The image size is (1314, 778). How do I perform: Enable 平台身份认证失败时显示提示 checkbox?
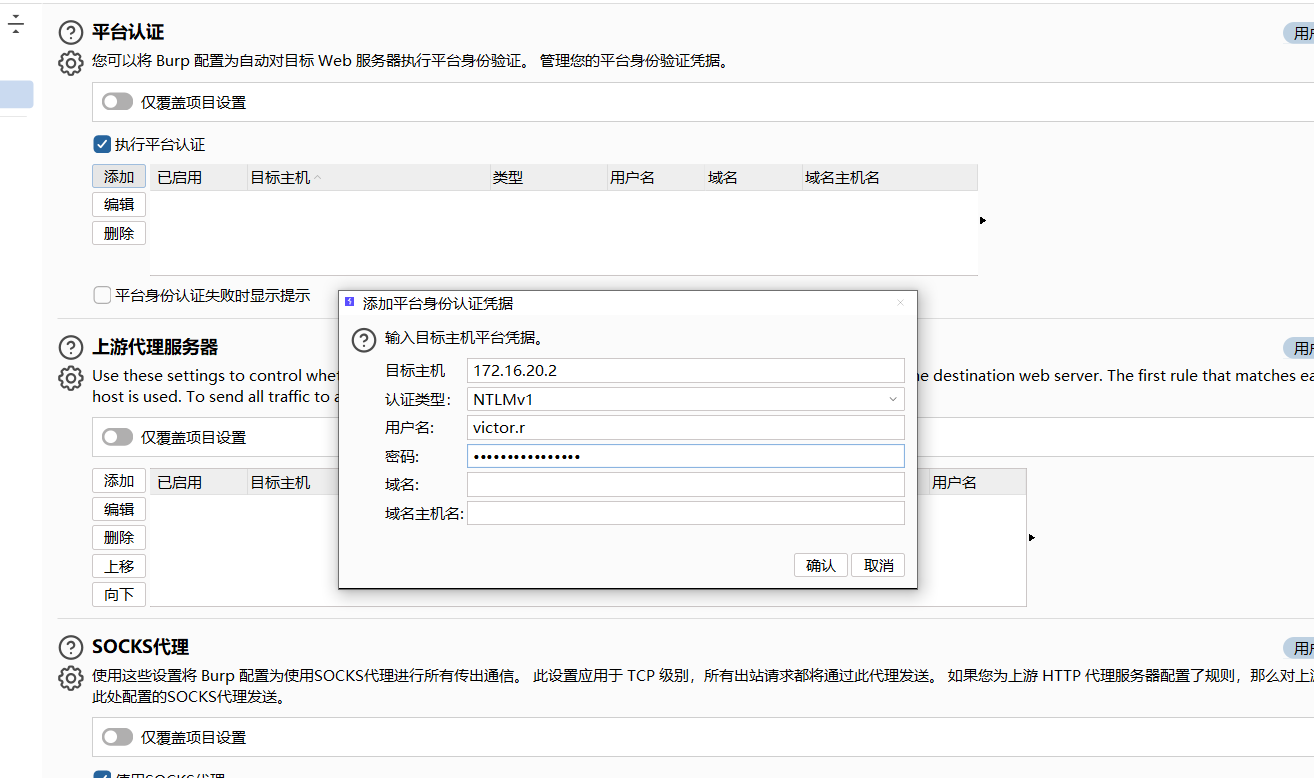[101, 294]
